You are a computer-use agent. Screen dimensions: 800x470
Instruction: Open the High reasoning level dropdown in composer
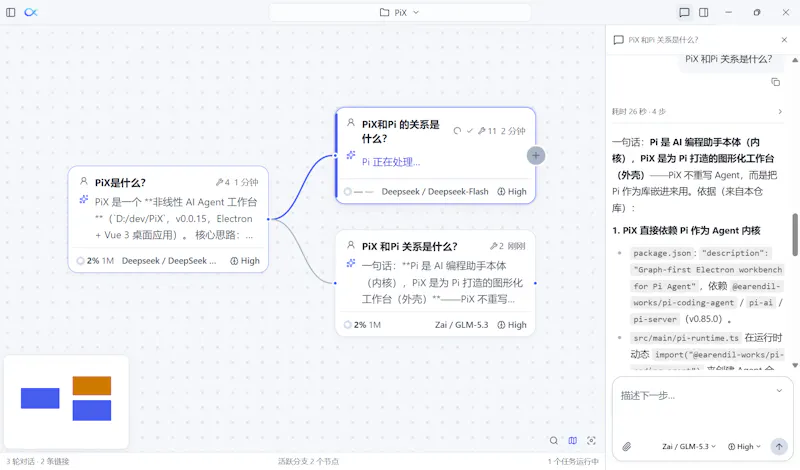744,447
